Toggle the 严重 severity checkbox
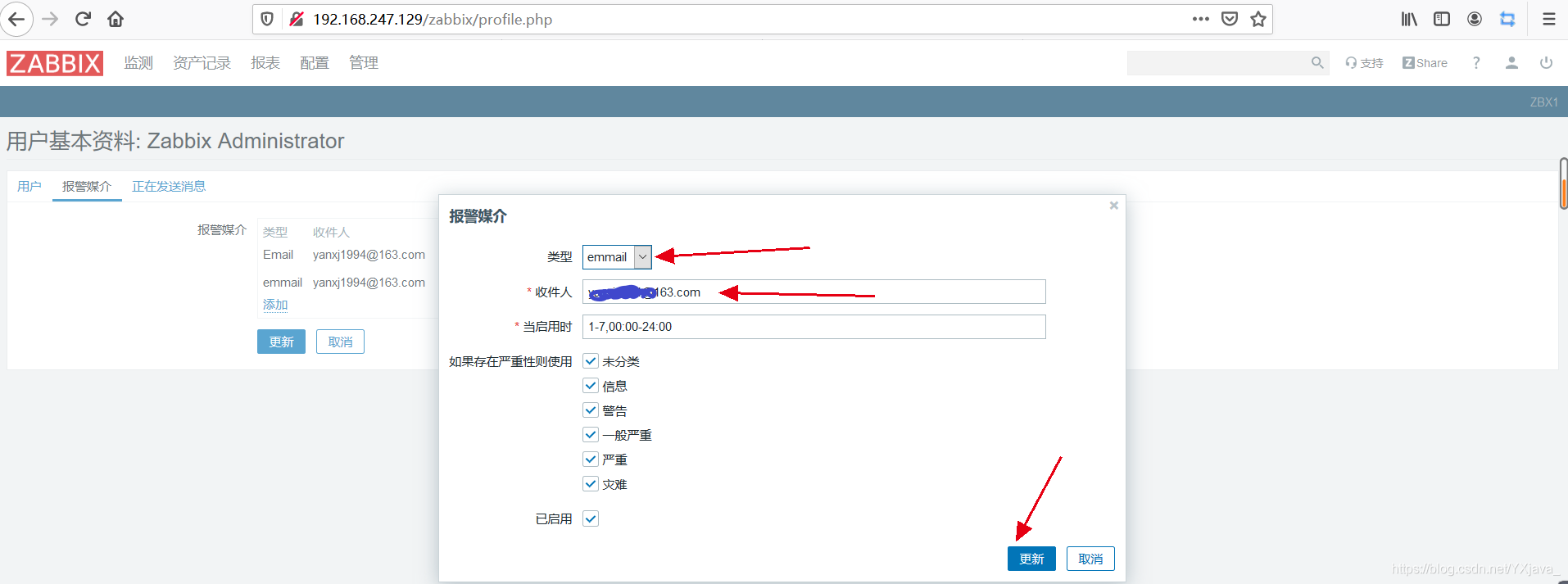1568x584 pixels. [591, 460]
